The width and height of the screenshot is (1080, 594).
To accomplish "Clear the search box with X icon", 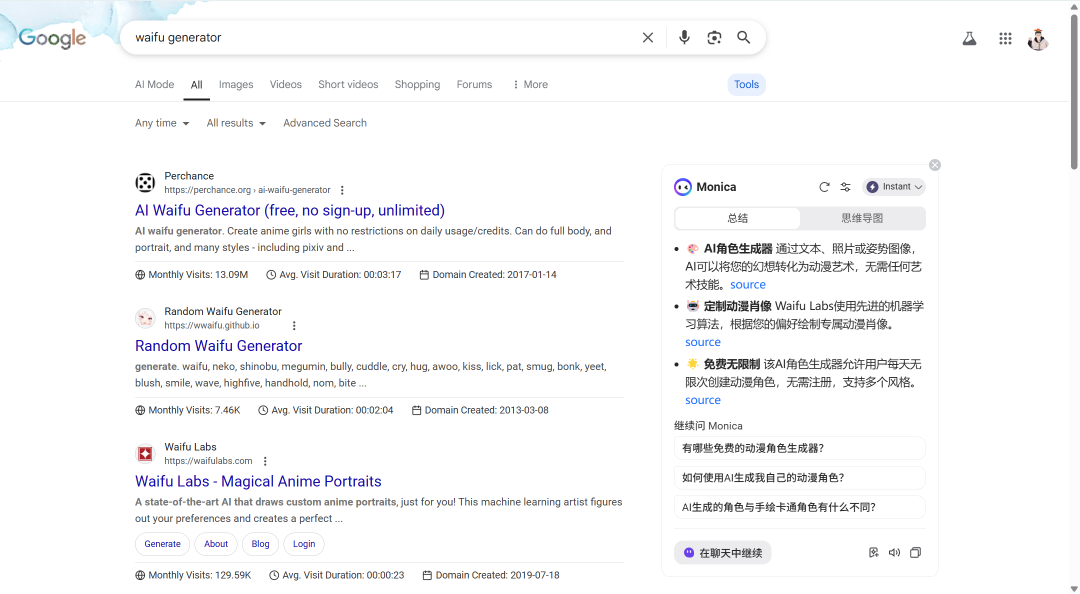I will [x=647, y=38].
